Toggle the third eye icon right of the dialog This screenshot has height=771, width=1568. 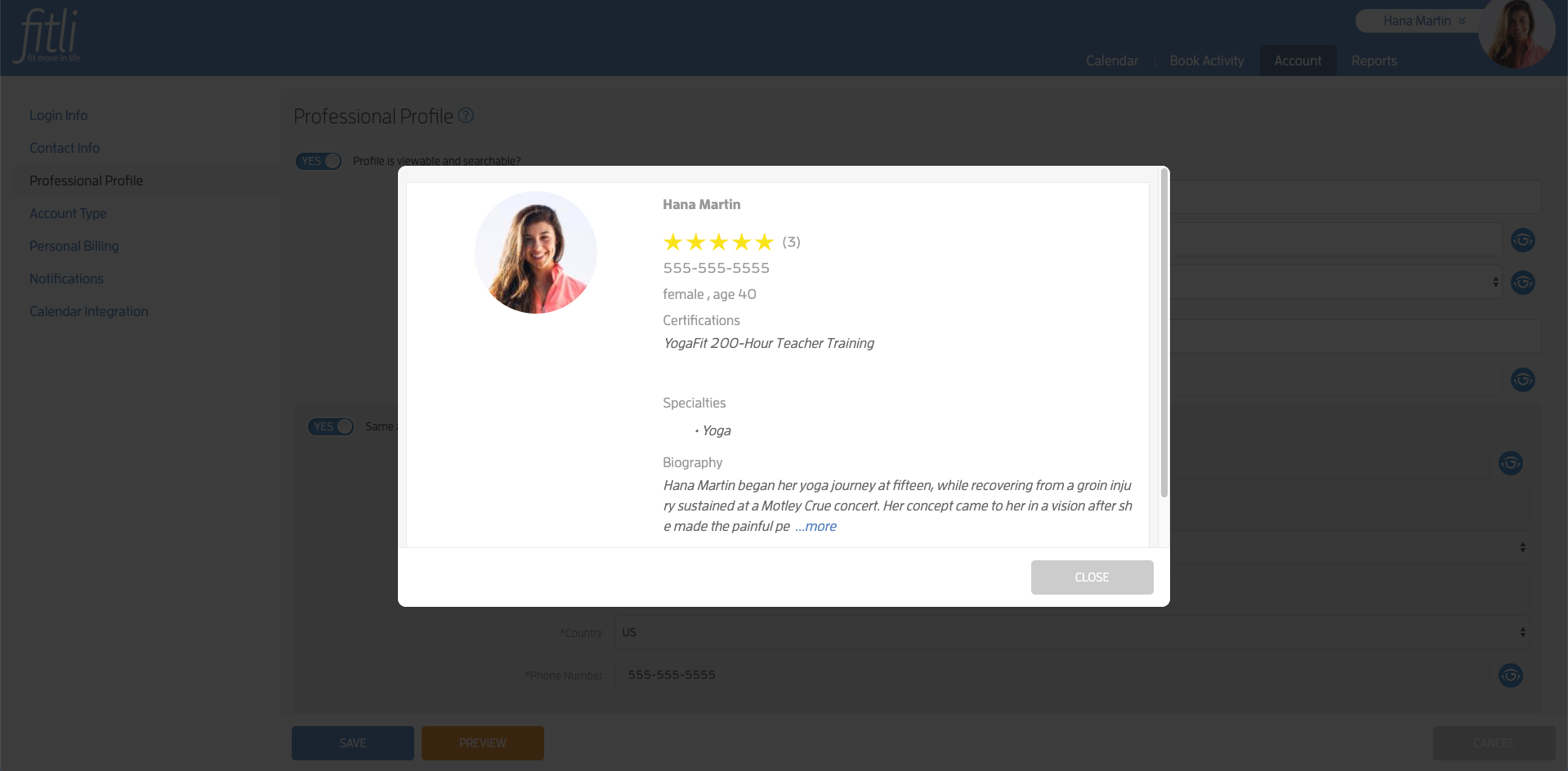pos(1523,380)
